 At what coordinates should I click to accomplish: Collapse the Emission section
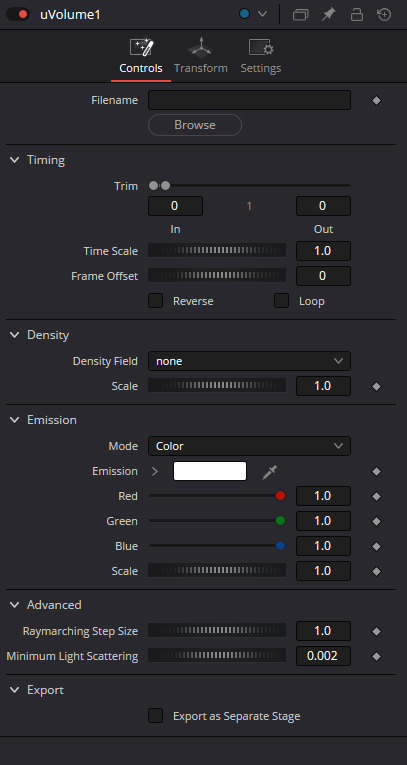coord(15,420)
